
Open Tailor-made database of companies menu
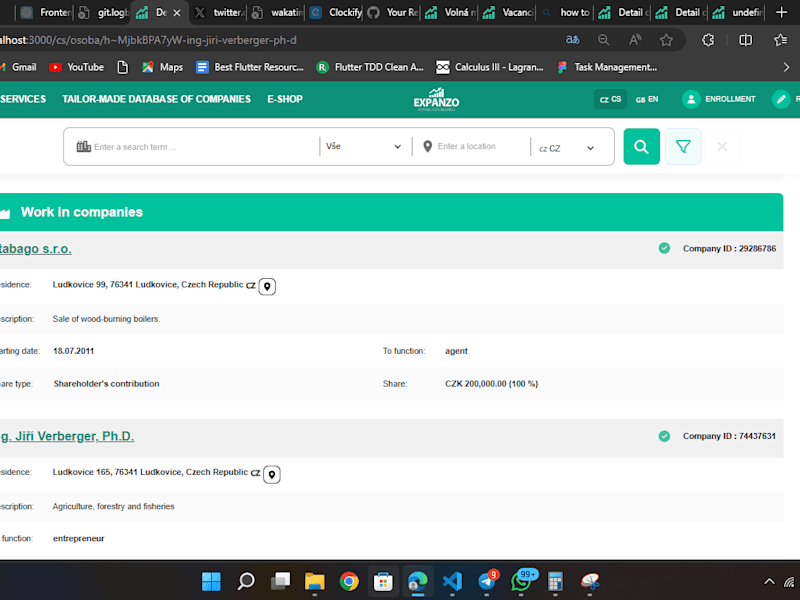point(156,99)
